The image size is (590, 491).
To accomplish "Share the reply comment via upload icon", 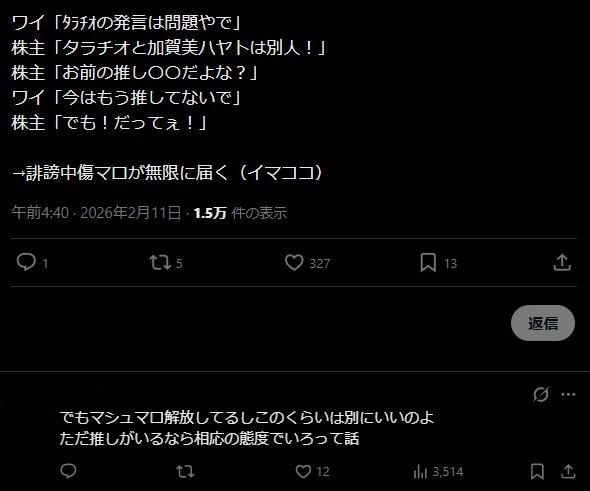I will pyautogui.click(x=568, y=471).
